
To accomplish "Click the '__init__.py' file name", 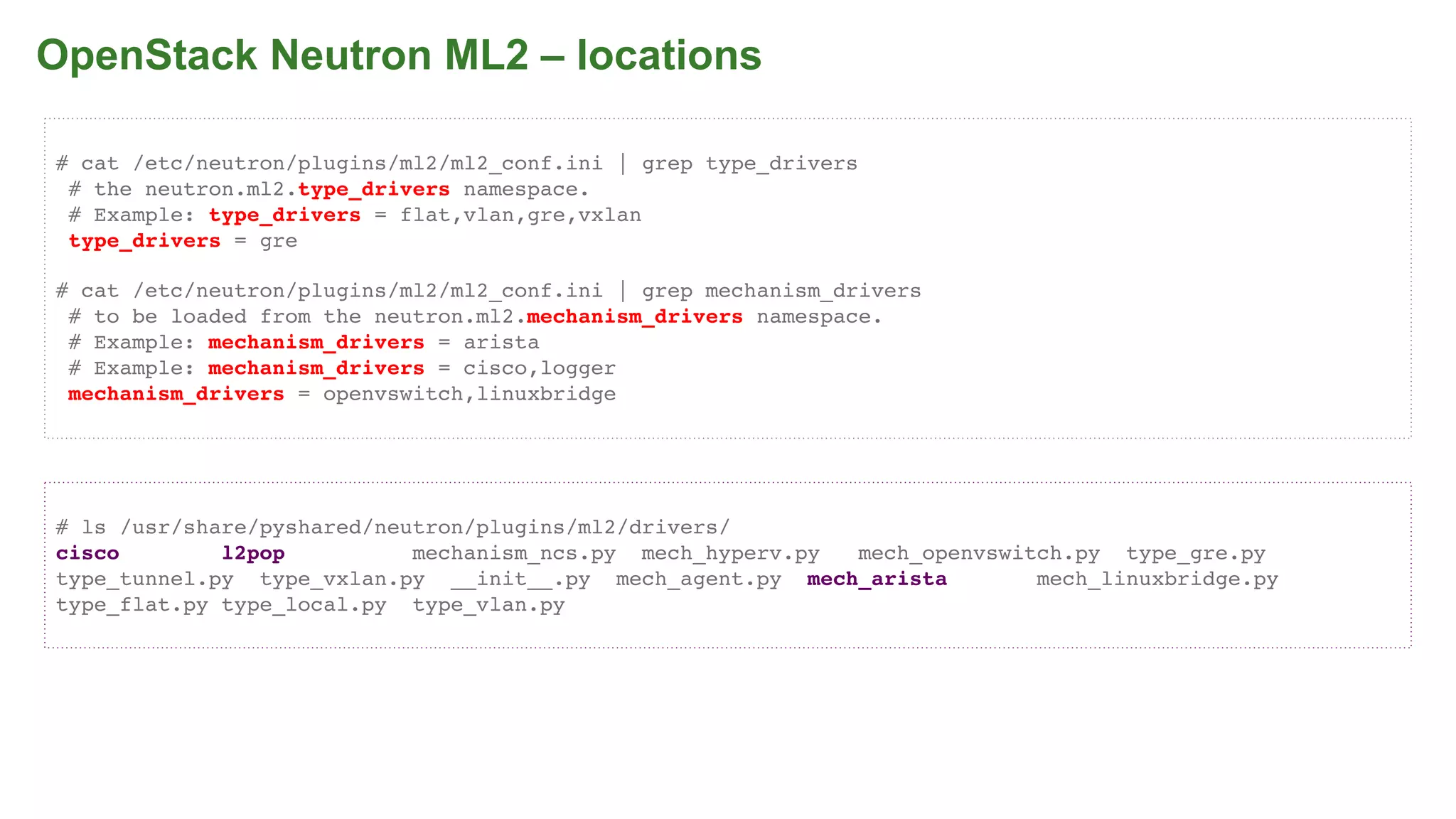I will [520, 579].
